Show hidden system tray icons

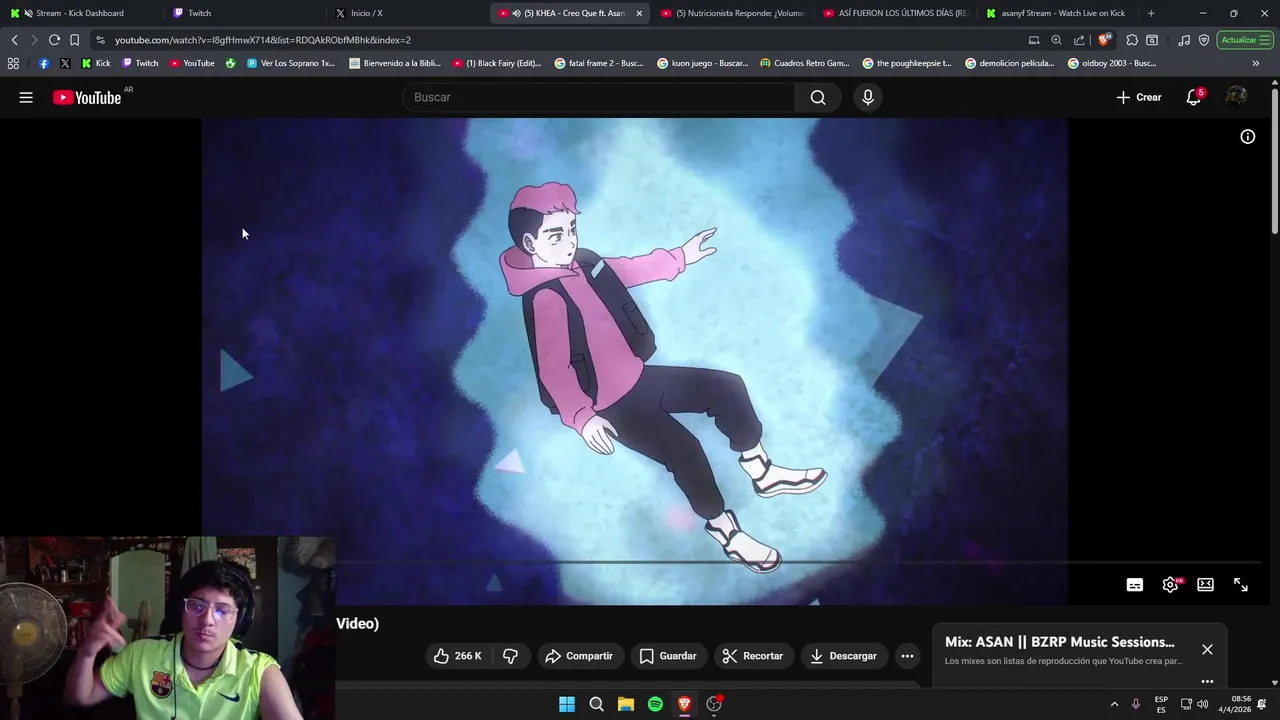(x=1114, y=704)
